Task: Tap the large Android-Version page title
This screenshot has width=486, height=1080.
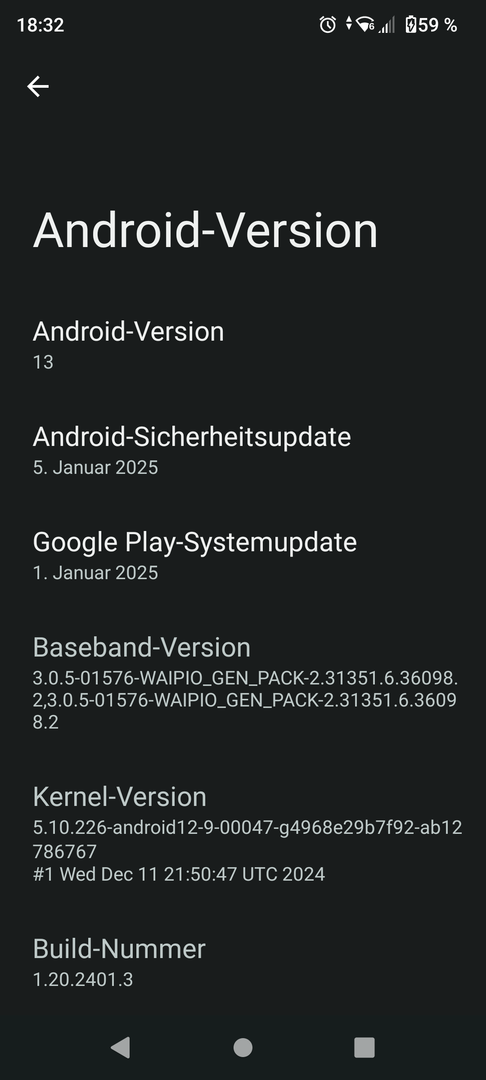Action: coord(205,230)
